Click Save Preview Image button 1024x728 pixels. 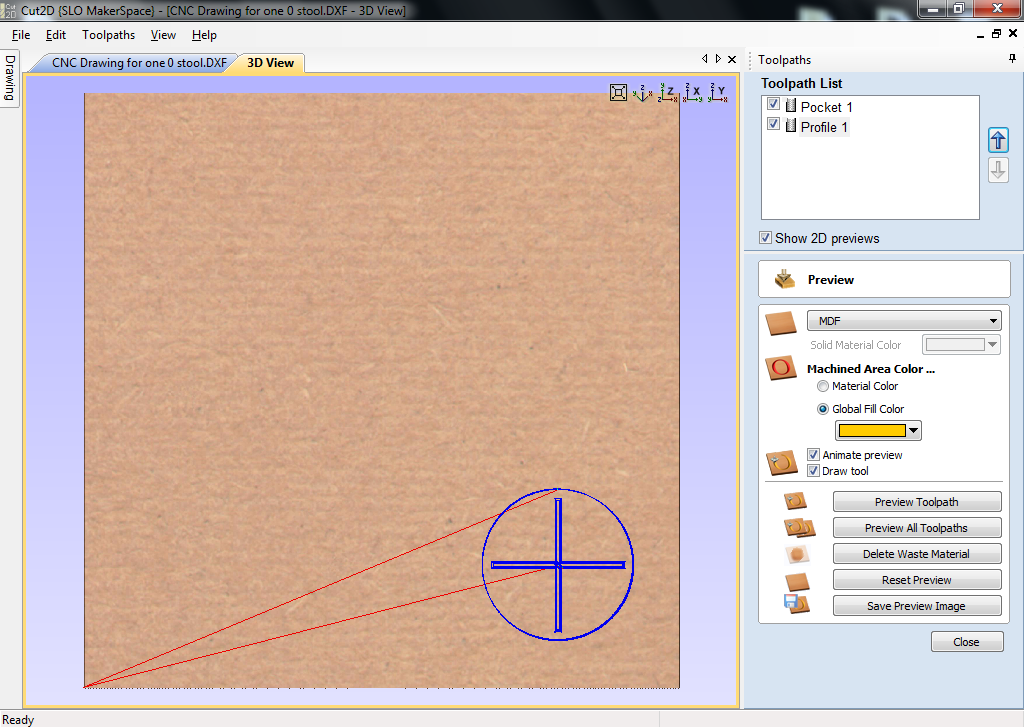tap(917, 606)
